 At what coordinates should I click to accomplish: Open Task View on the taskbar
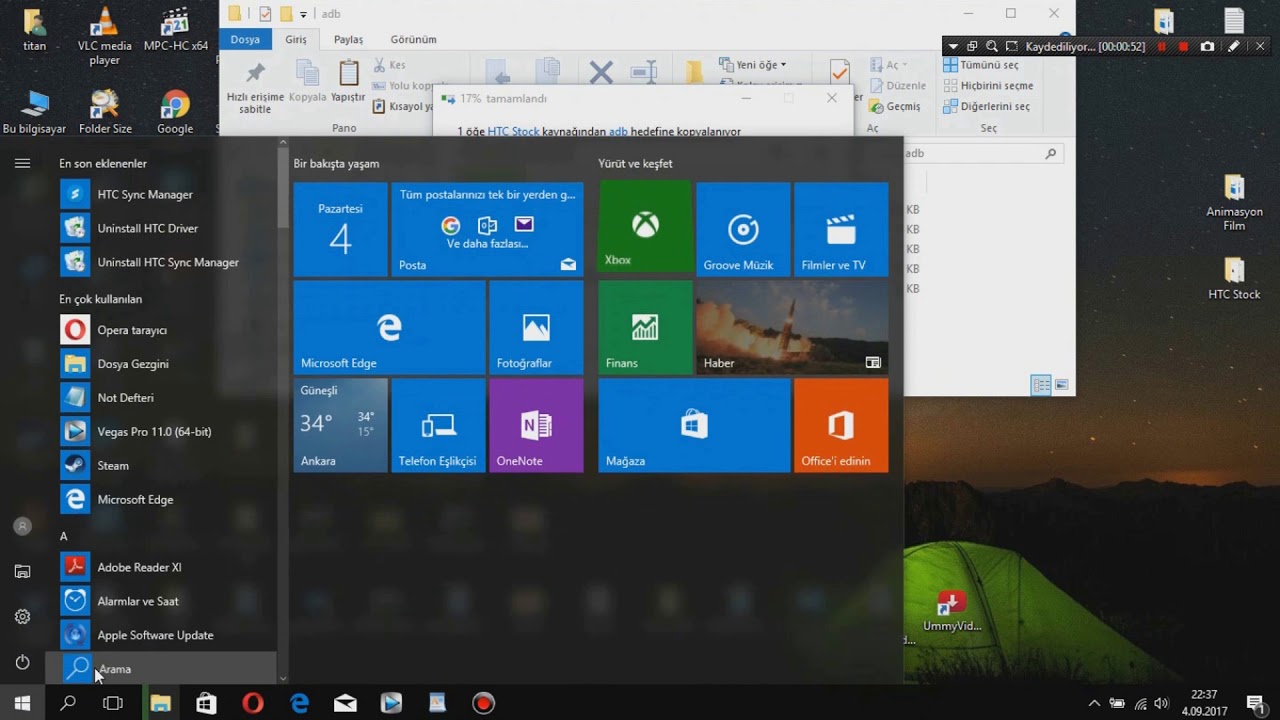tap(113, 703)
